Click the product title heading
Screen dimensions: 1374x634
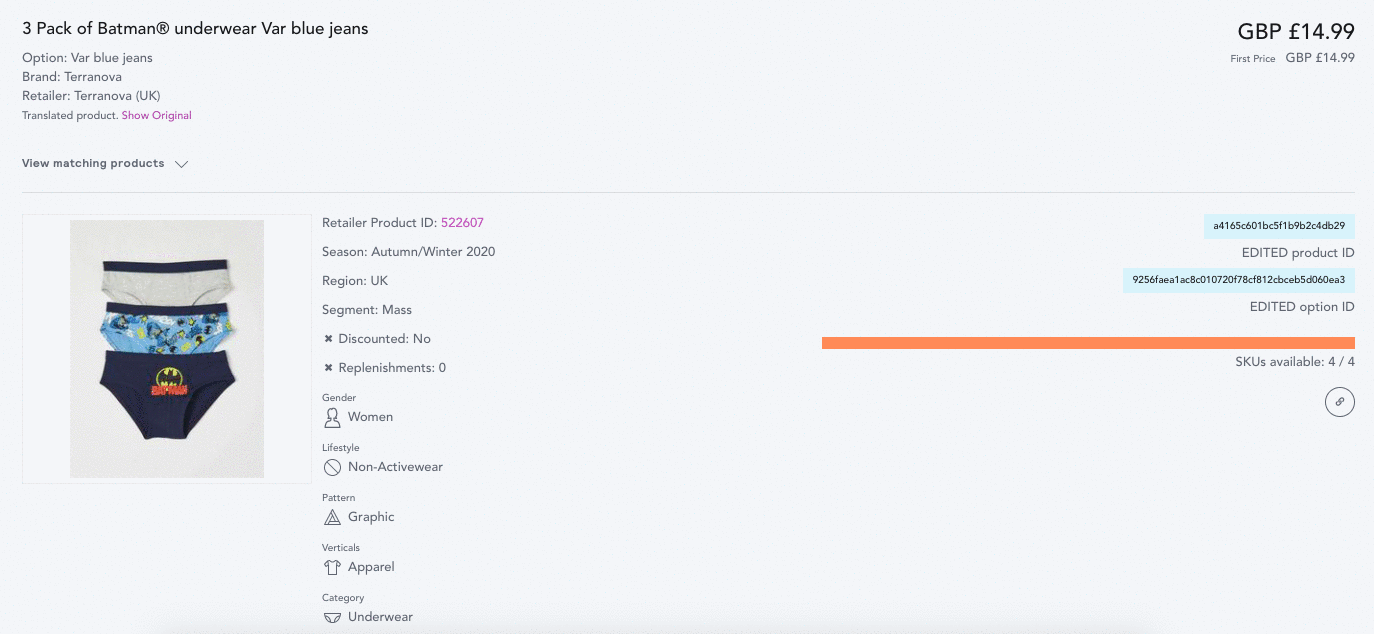pos(195,29)
